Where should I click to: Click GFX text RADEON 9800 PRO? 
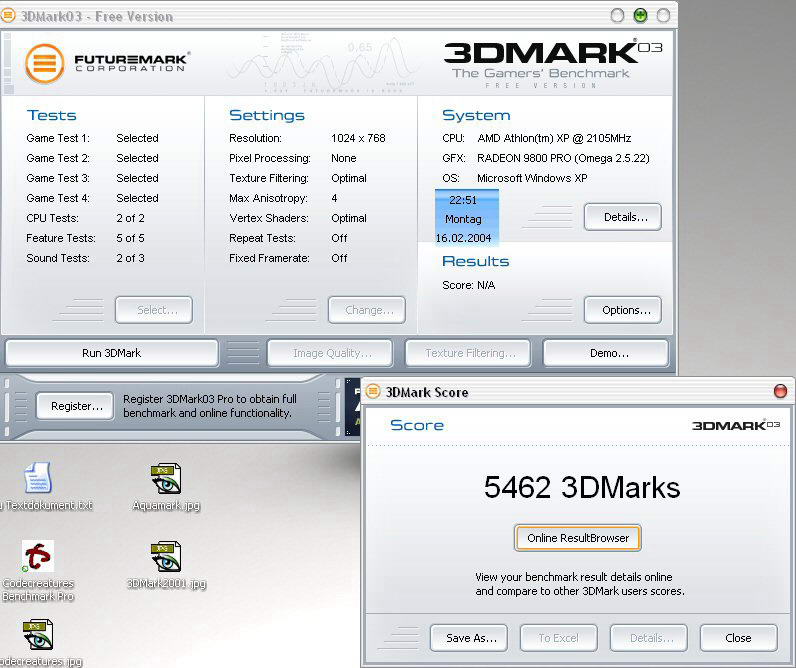(x=563, y=158)
